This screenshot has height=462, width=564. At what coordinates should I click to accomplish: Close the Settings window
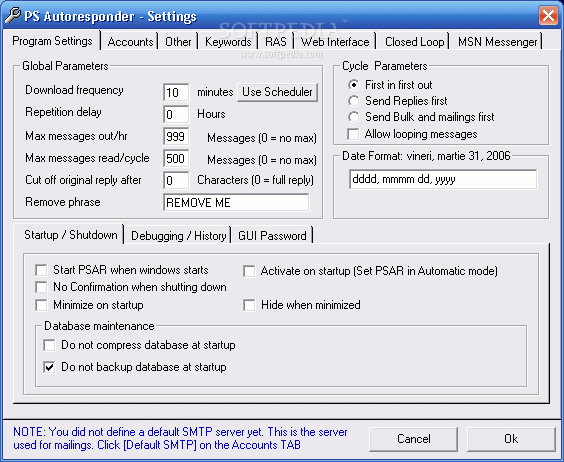[548, 15]
